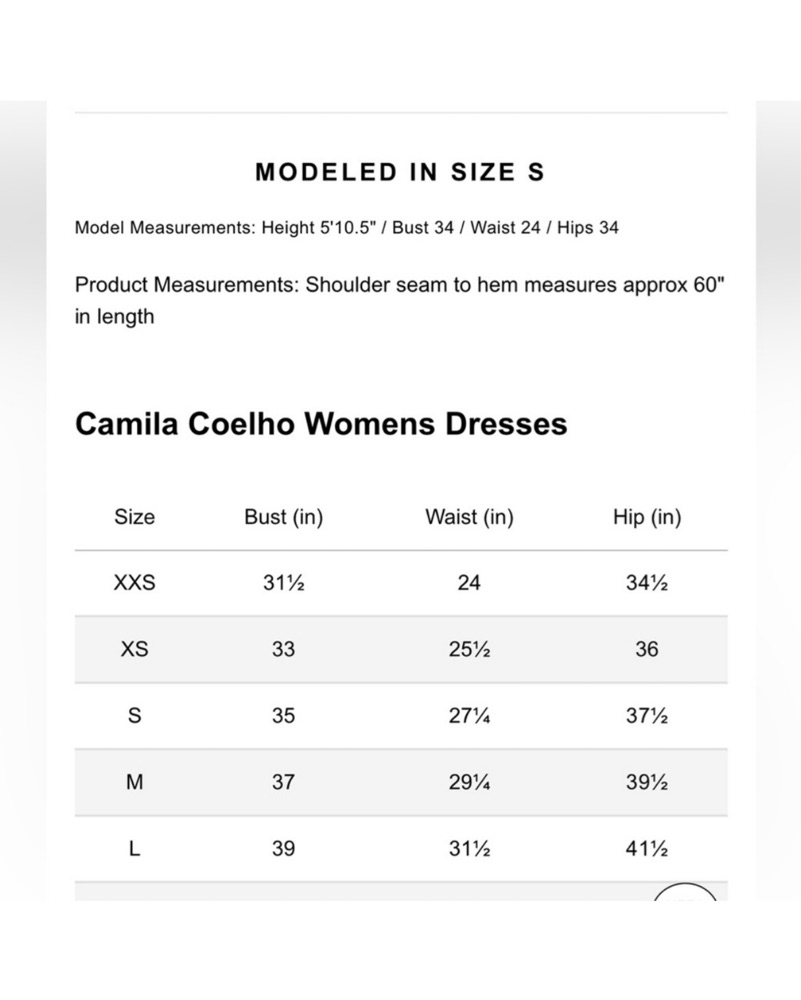Click the Hip (in) column header

[x=646, y=517]
